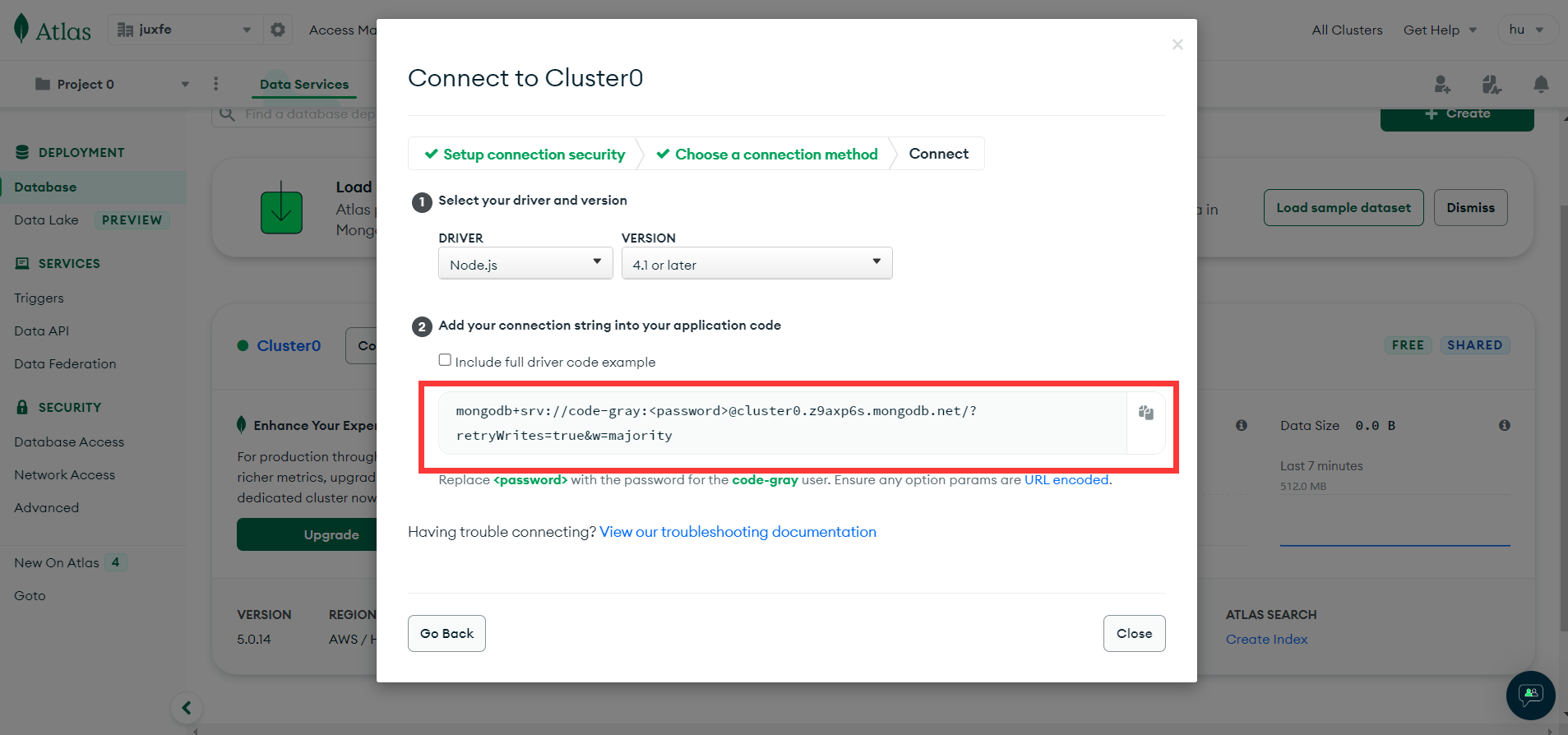Open the juxfe organization dropdown
Viewport: 1568px width, 735px height.
[x=185, y=30]
